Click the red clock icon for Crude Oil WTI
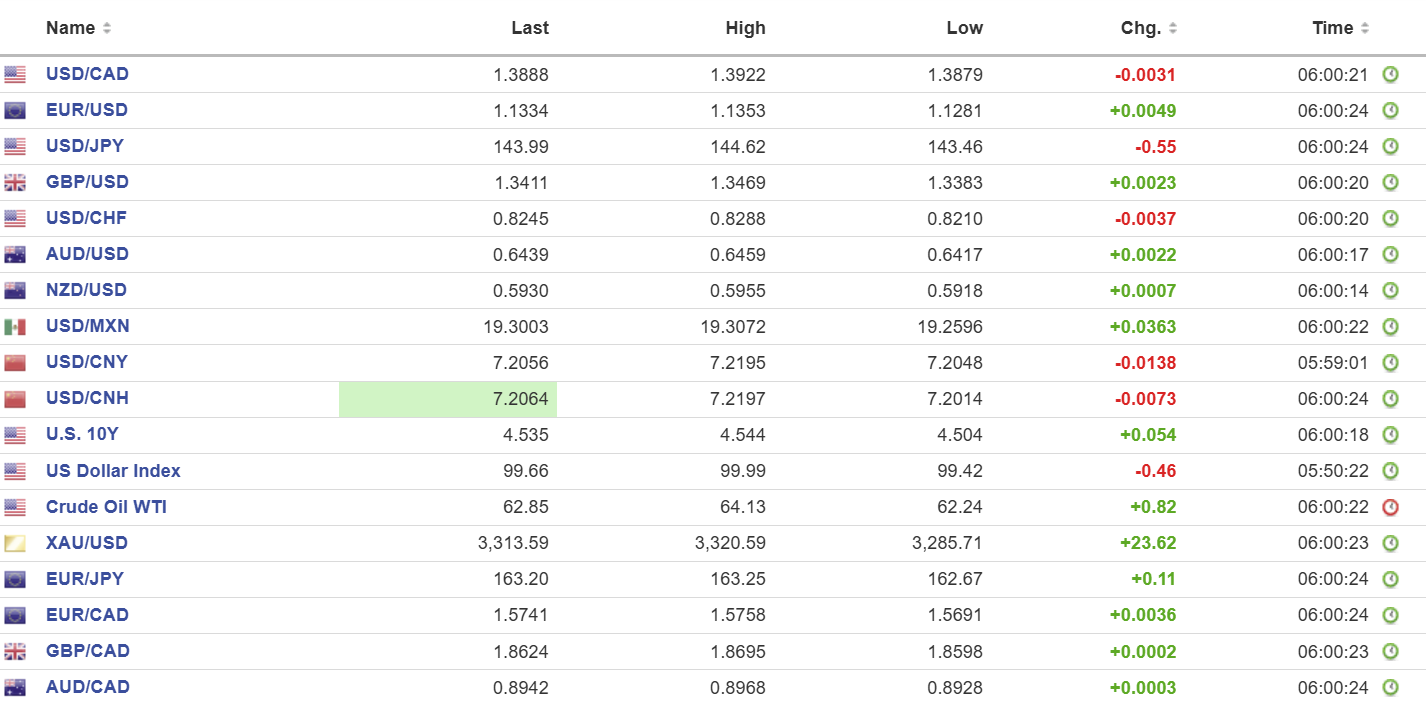This screenshot has height=703, width=1426. pyautogui.click(x=1390, y=507)
